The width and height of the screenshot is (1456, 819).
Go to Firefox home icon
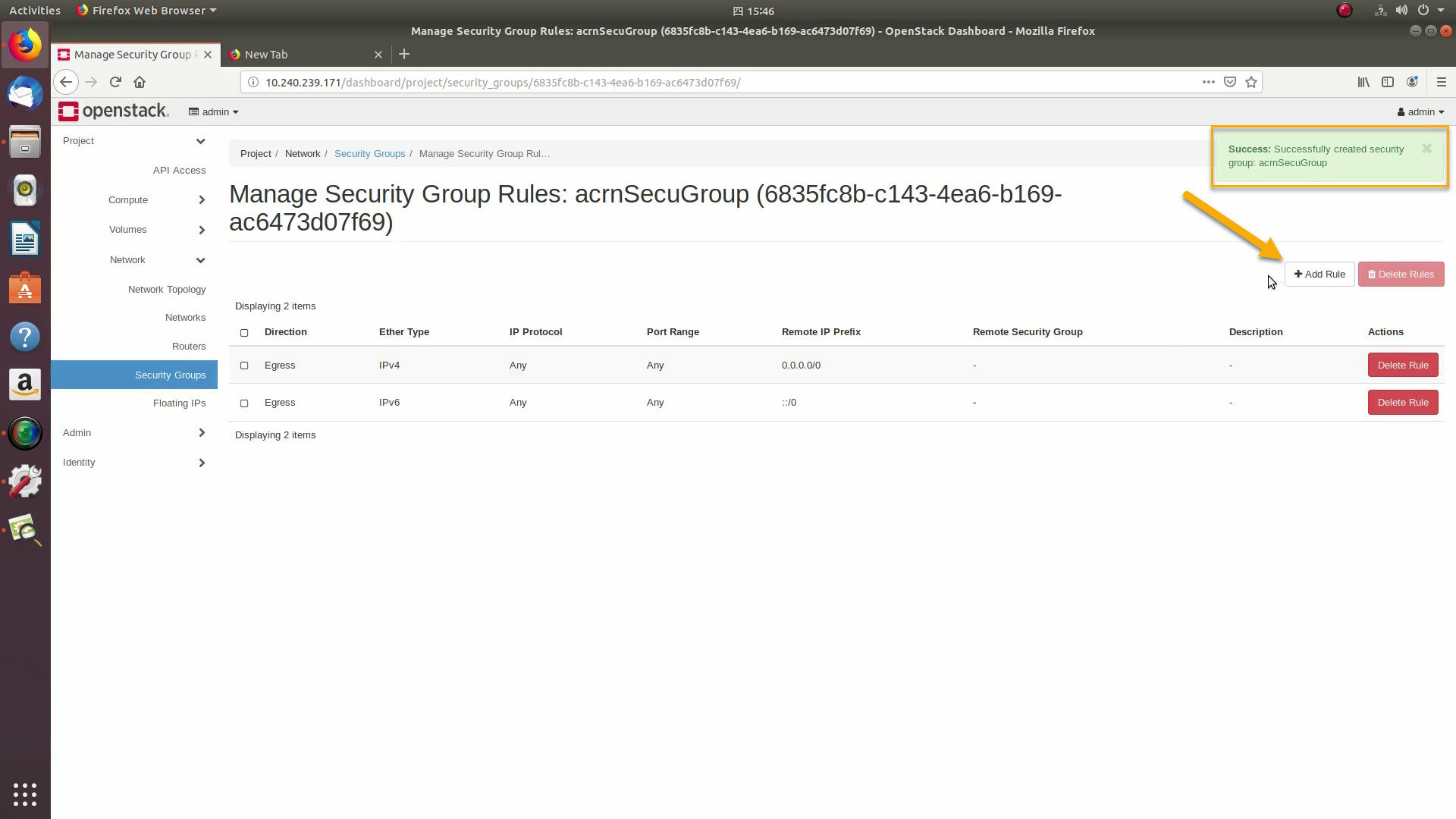tap(140, 82)
